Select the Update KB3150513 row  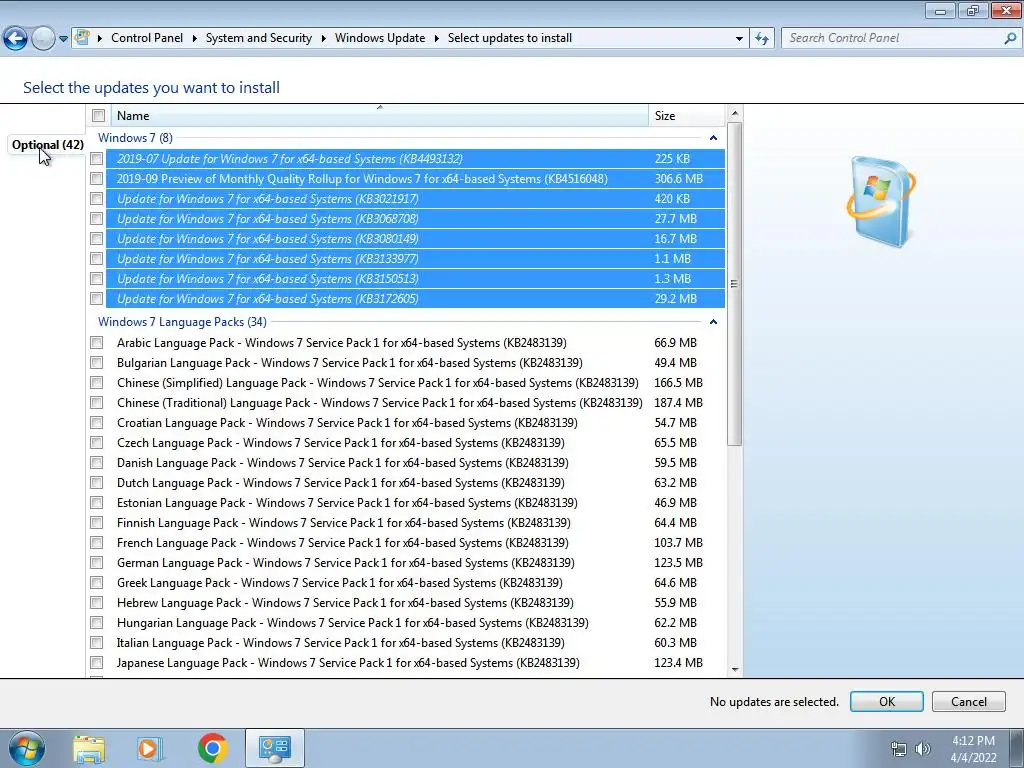point(415,279)
